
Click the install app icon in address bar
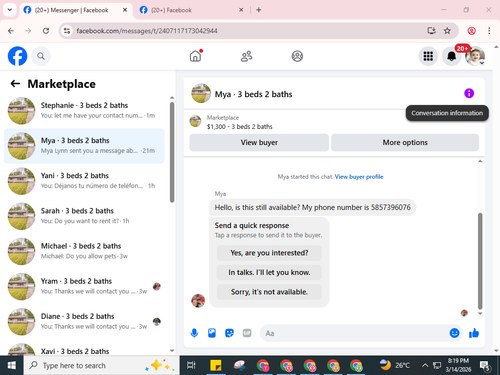tap(431, 31)
